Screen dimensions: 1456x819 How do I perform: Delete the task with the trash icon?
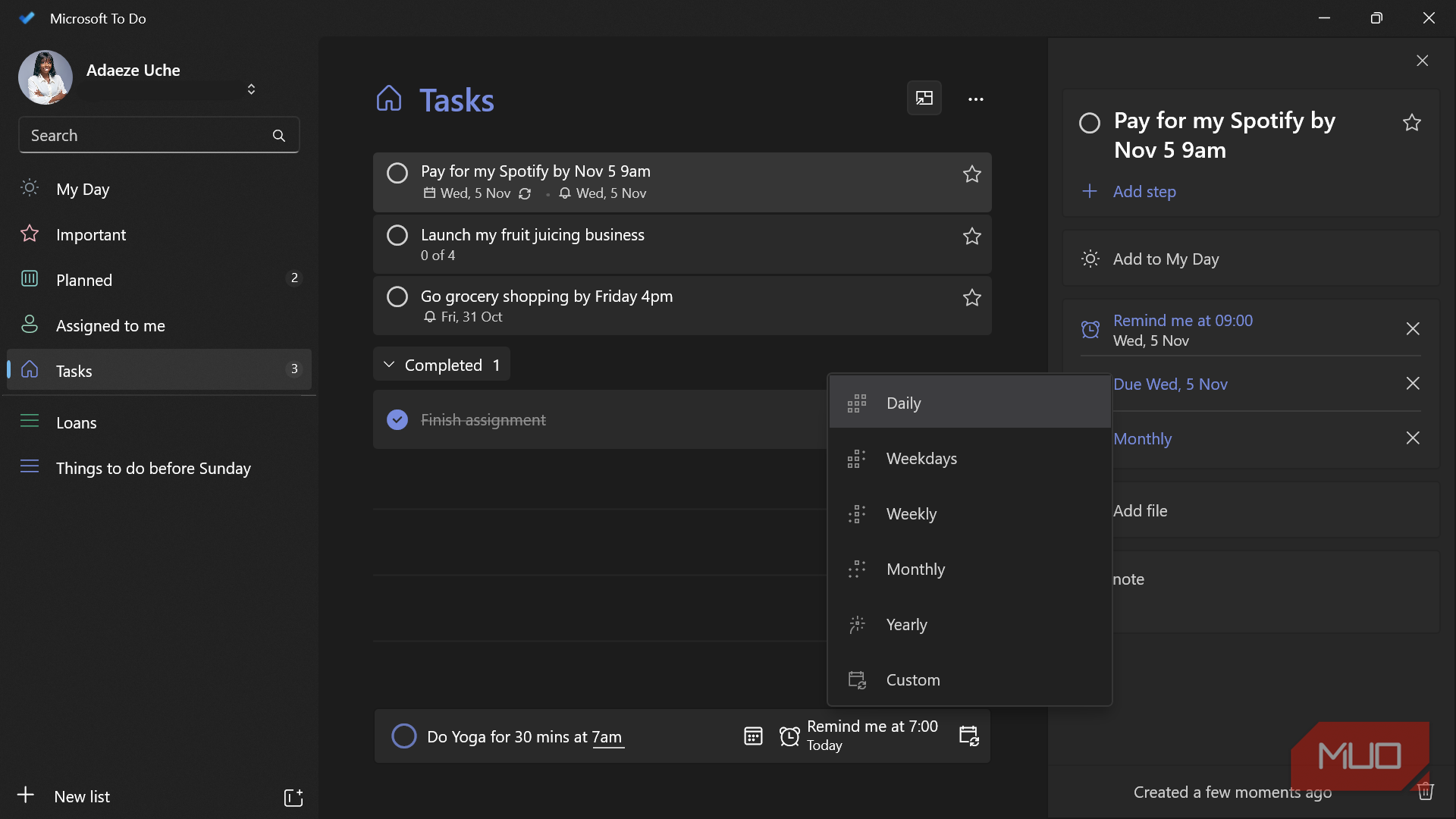[x=1426, y=792]
